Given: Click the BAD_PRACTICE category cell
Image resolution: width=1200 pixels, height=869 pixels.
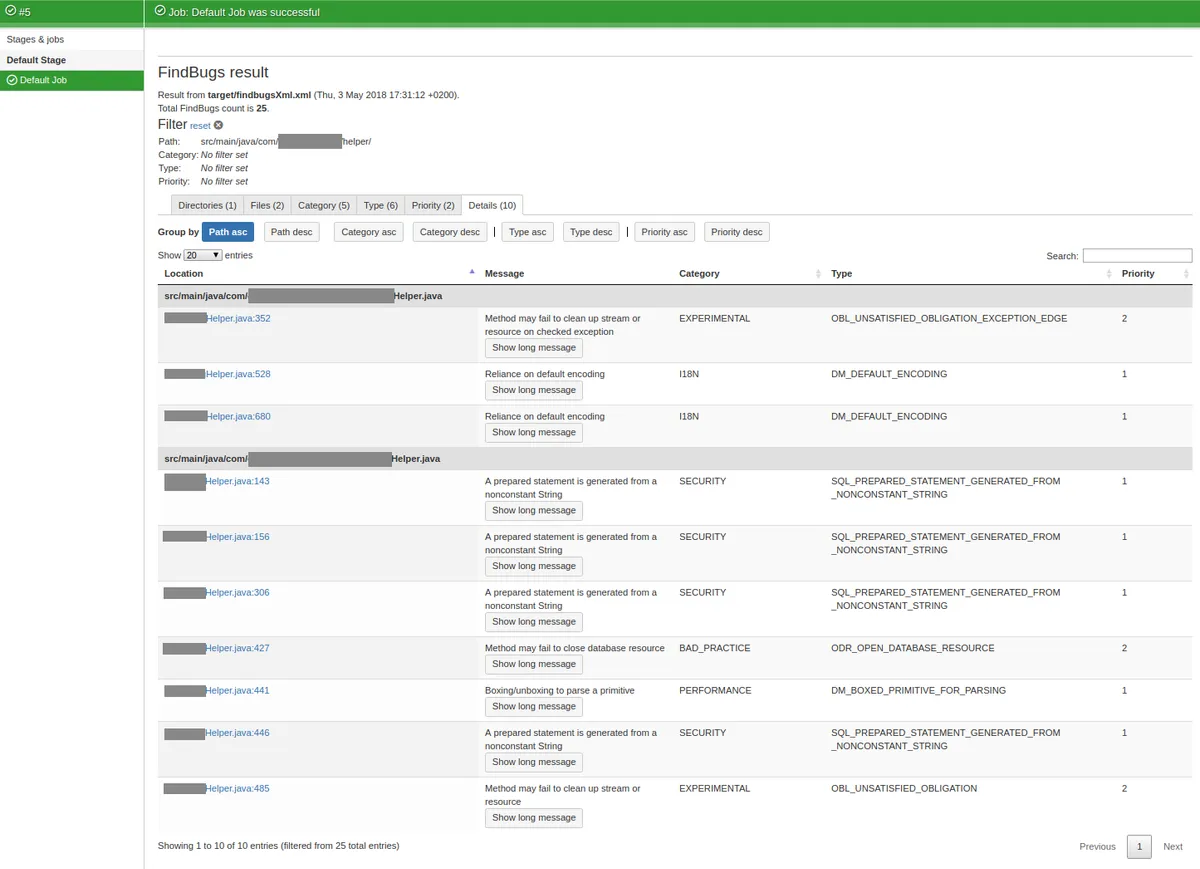Looking at the screenshot, I should tap(714, 648).
